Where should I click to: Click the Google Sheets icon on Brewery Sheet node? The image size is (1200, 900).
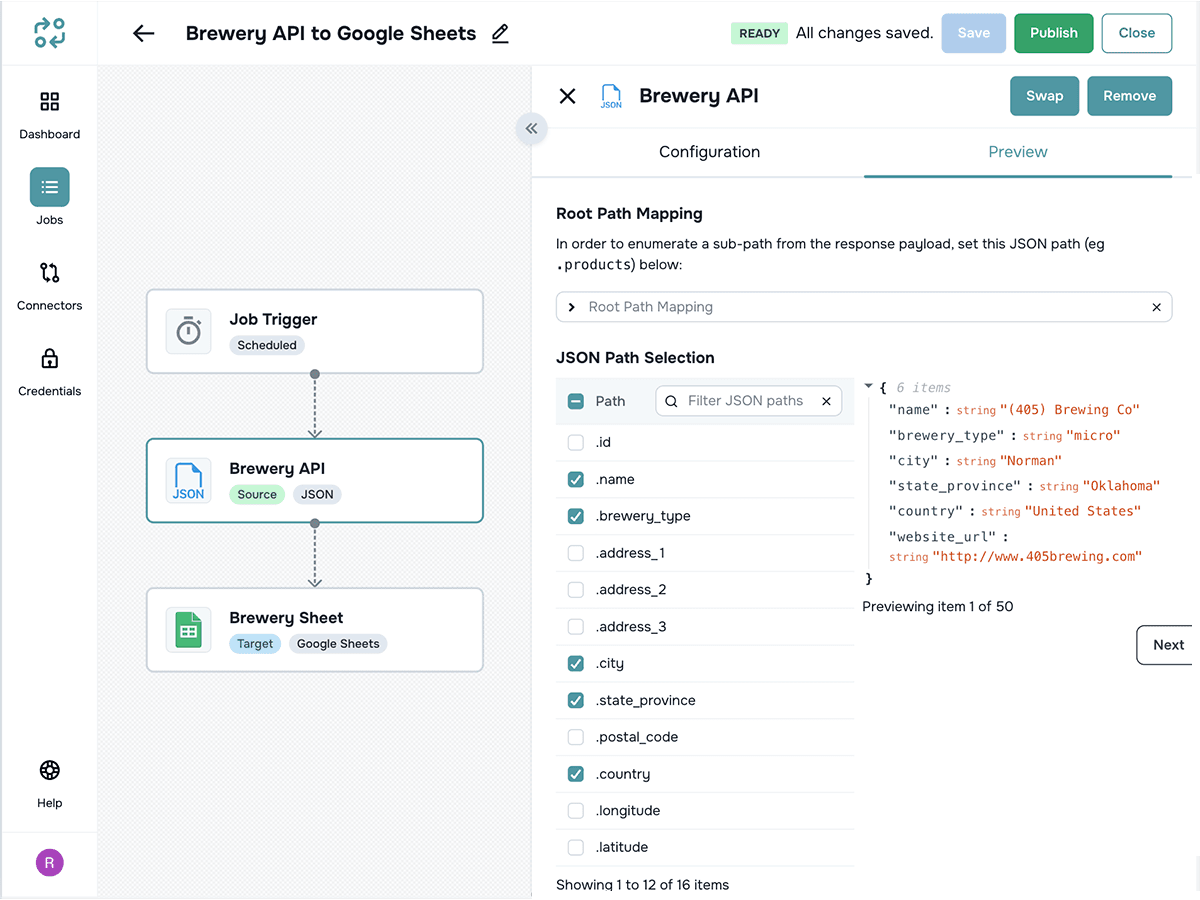coord(188,629)
